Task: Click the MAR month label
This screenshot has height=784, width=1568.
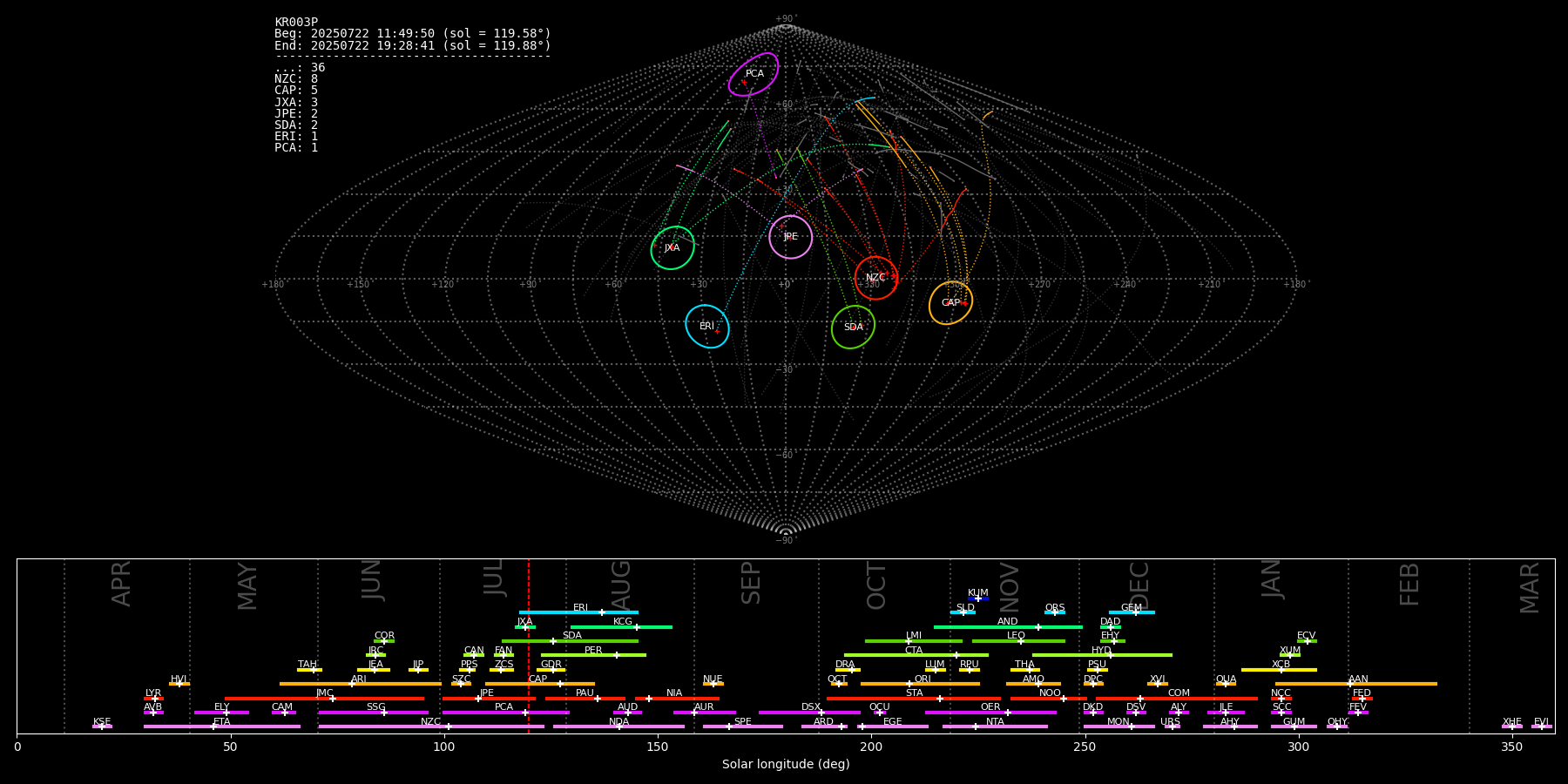Action: pos(1530,587)
